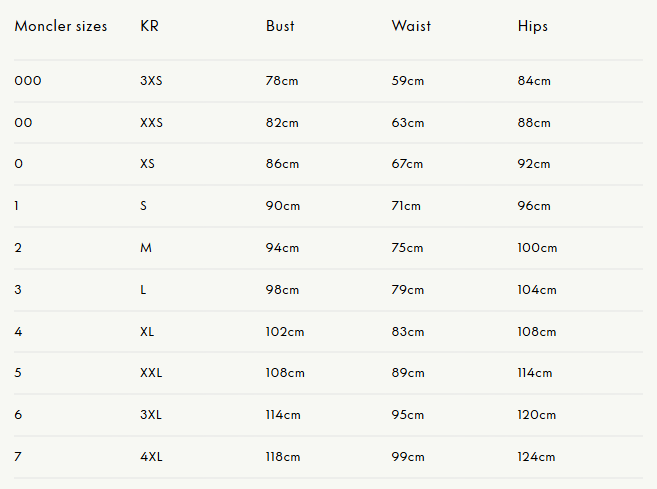Select the 3XL size cell
657x489 pixels.
(151, 415)
